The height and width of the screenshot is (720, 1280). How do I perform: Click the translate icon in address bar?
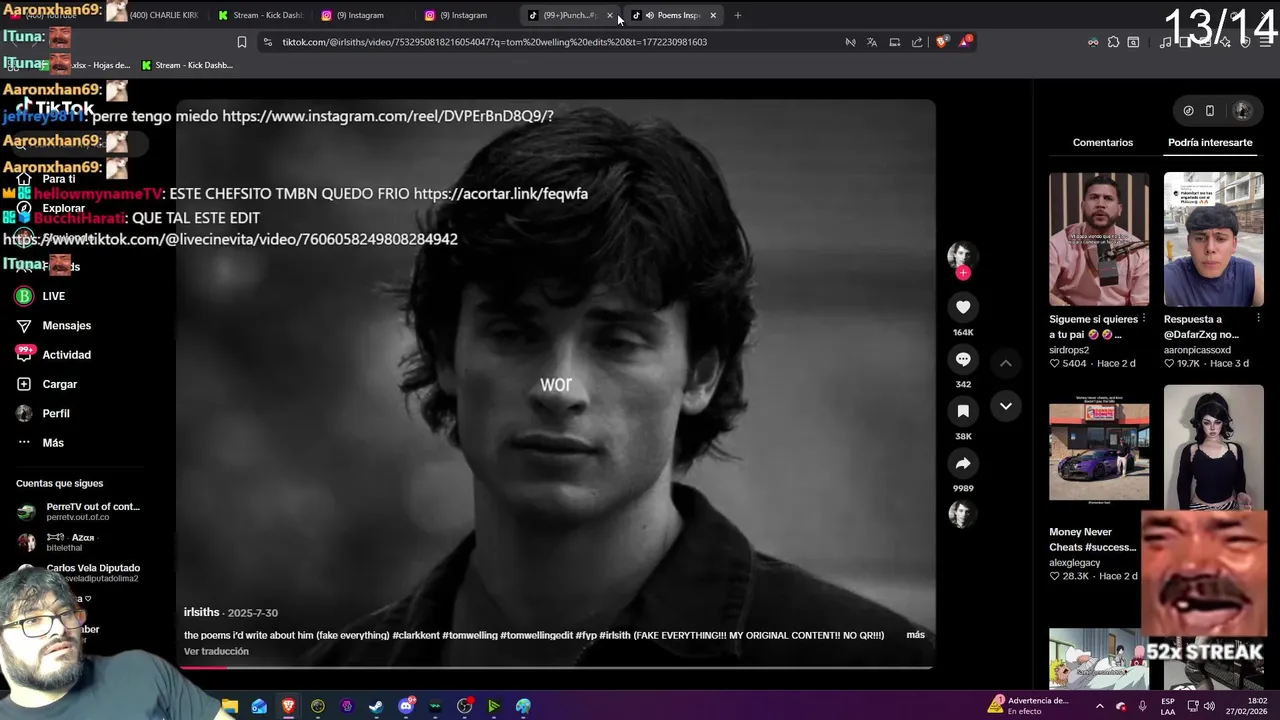[x=872, y=42]
